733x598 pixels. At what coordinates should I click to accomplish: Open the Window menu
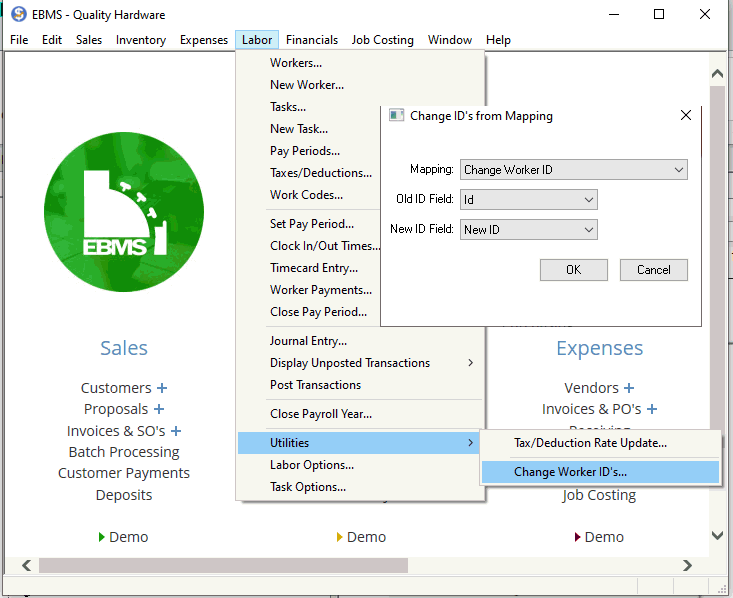pyautogui.click(x=450, y=40)
